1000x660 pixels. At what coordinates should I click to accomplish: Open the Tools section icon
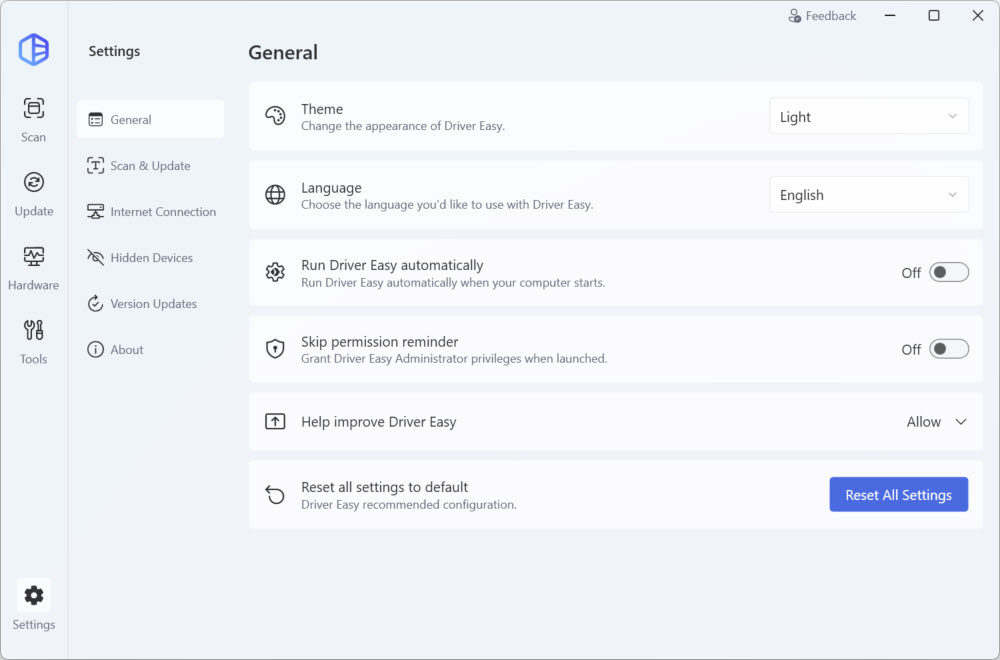click(34, 331)
